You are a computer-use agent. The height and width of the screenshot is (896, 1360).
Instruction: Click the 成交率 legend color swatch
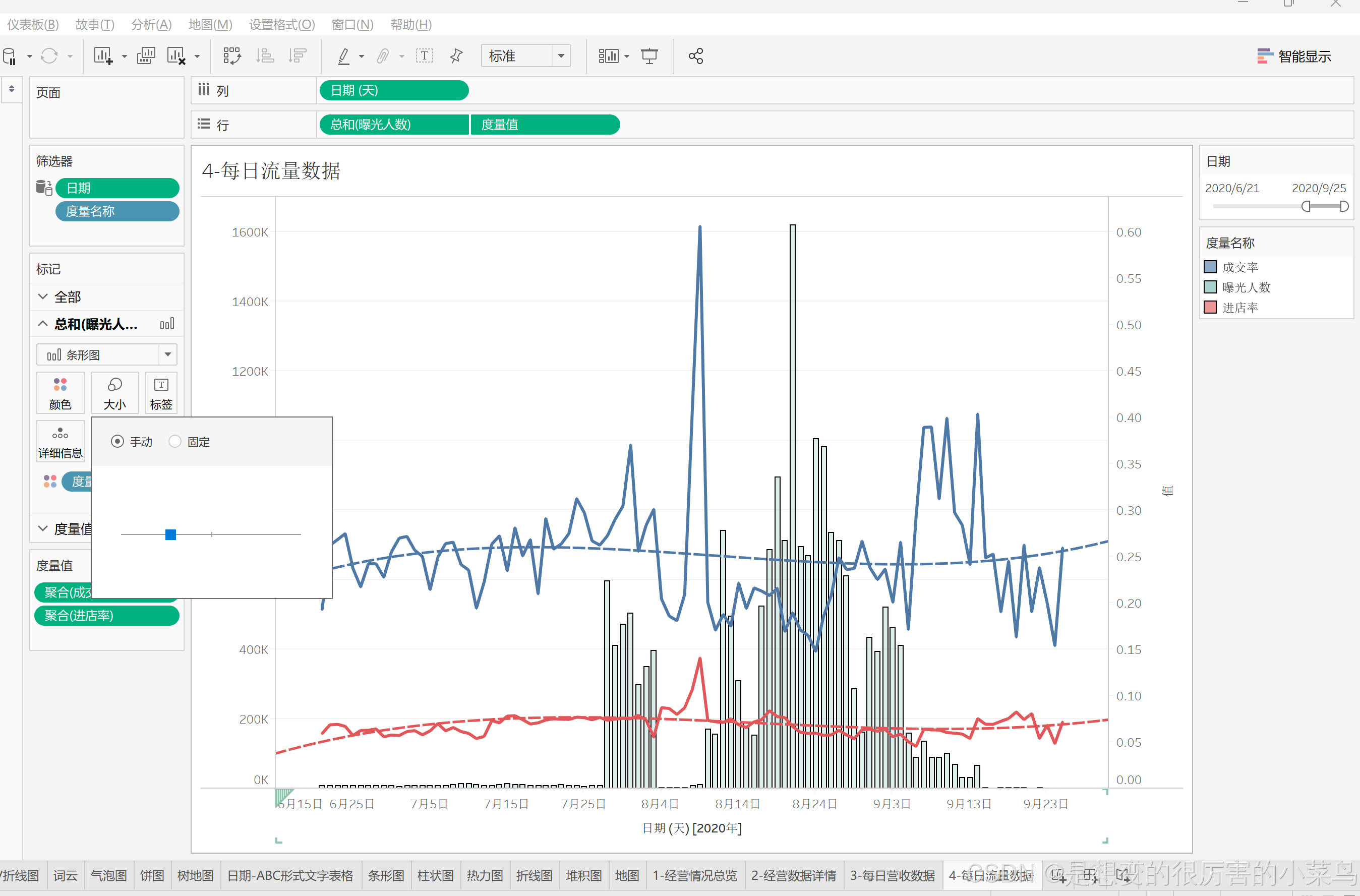1210,267
